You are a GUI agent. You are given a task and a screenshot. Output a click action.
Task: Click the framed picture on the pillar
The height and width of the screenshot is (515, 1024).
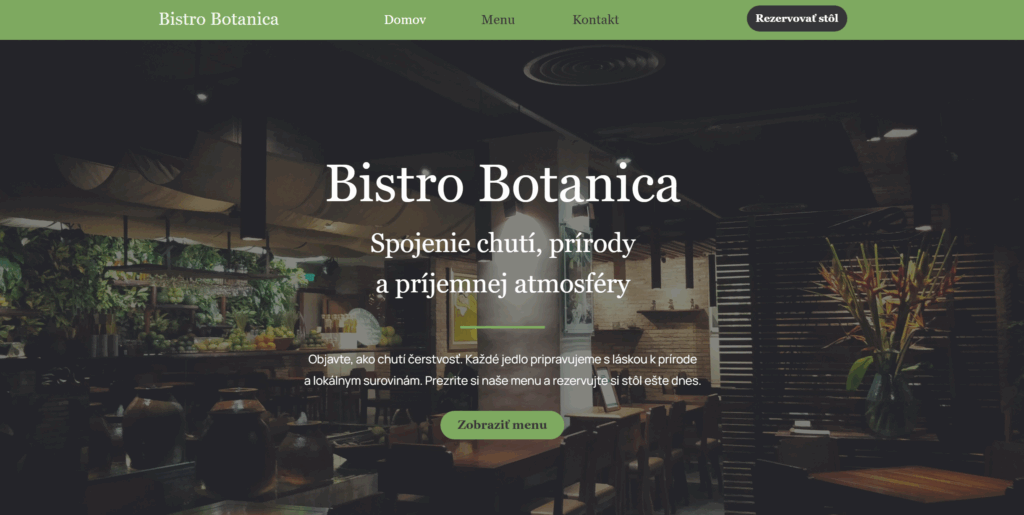578,279
